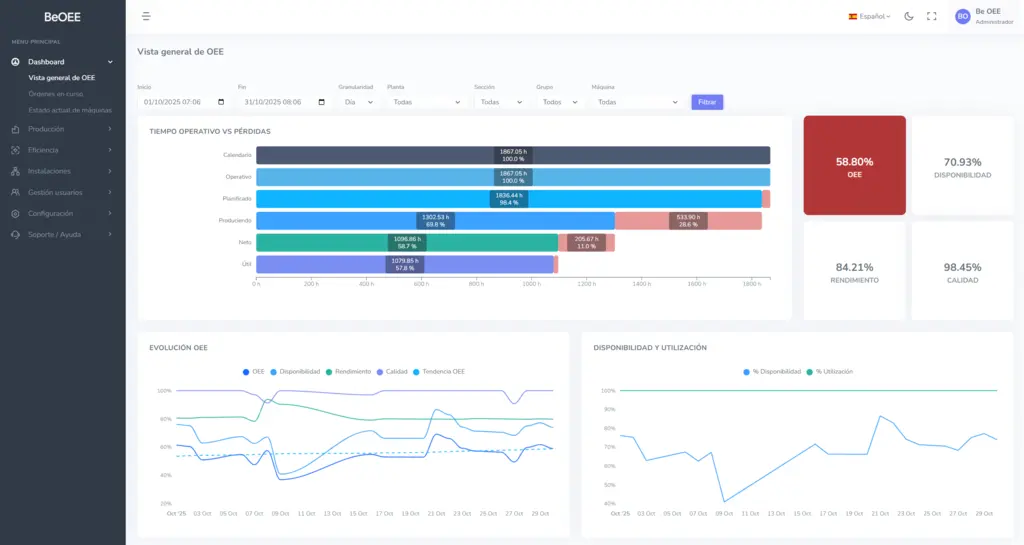Open the BO user avatar
The height and width of the screenshot is (545, 1024).
(x=962, y=16)
